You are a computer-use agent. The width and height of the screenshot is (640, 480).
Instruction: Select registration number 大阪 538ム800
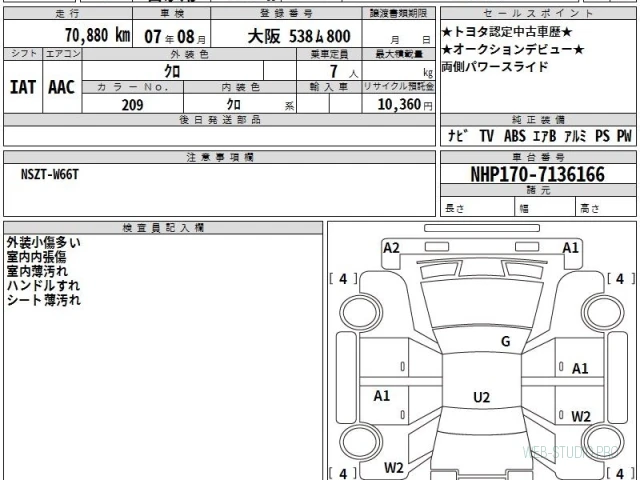point(299,36)
